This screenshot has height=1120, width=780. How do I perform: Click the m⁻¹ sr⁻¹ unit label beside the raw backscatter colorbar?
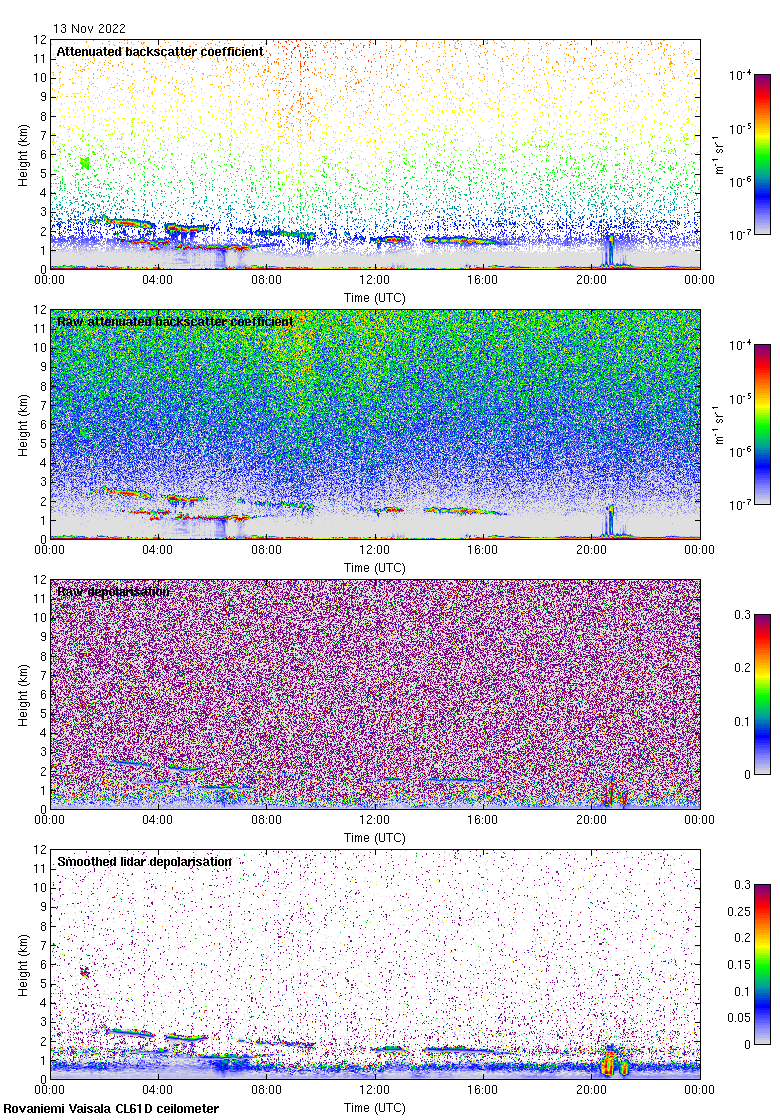point(719,424)
